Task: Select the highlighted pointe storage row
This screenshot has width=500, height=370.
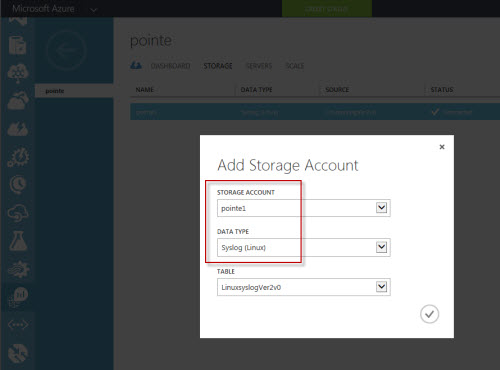Action: 315,112
